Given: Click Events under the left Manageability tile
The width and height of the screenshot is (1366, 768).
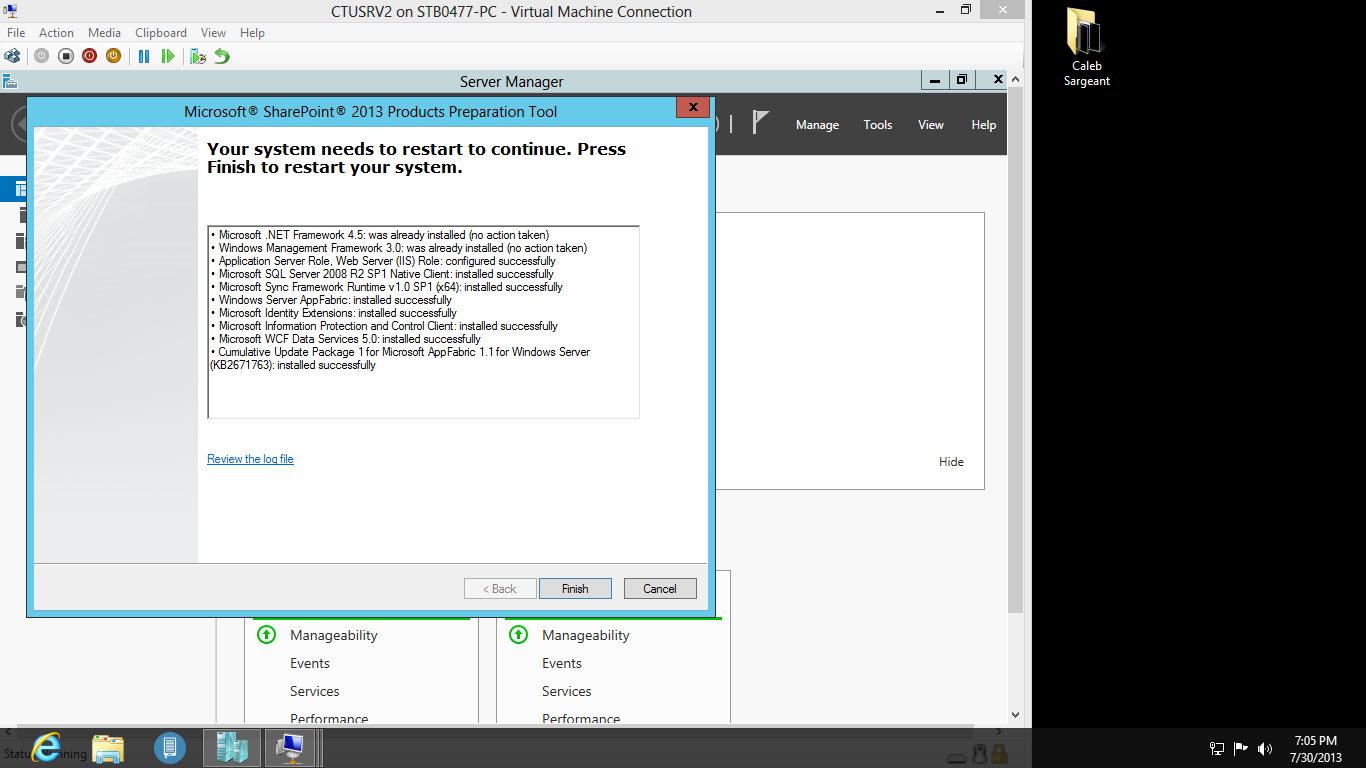Looking at the screenshot, I should [x=310, y=663].
